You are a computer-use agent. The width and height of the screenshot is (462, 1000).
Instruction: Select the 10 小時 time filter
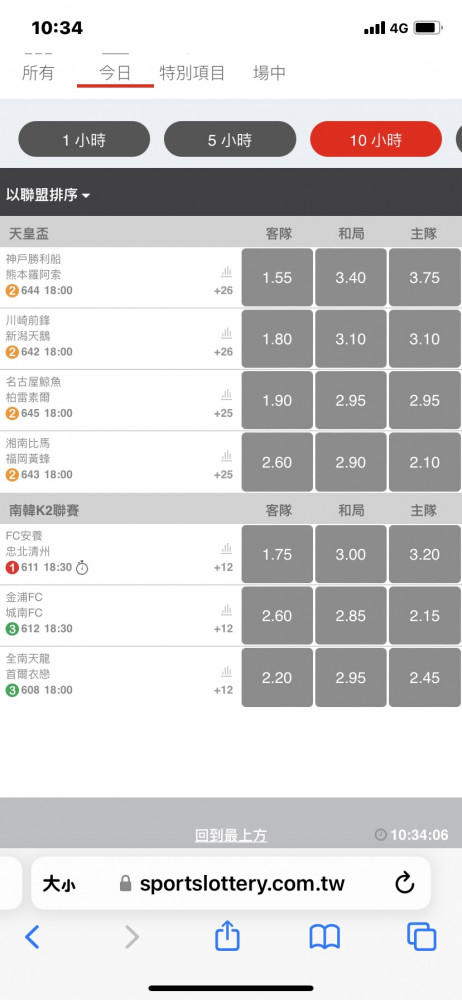pyautogui.click(x=376, y=139)
